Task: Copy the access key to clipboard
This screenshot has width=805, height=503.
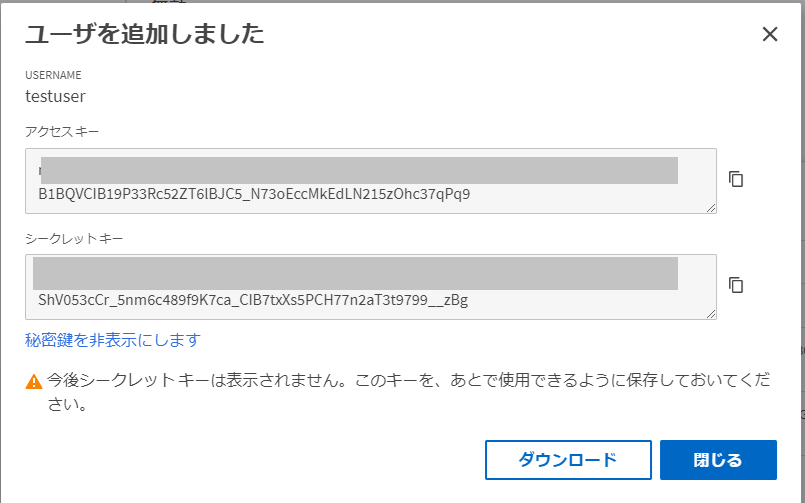Action: pos(736,179)
